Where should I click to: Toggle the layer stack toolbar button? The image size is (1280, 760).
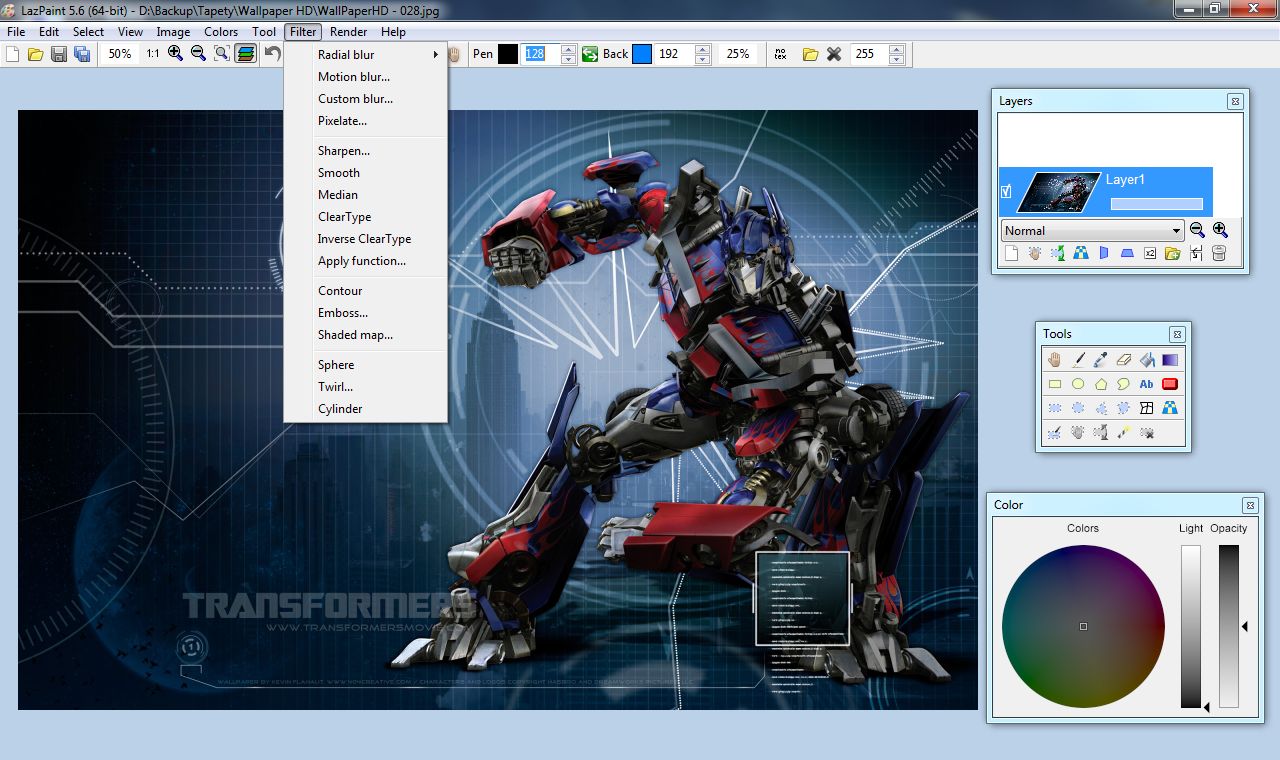[245, 54]
